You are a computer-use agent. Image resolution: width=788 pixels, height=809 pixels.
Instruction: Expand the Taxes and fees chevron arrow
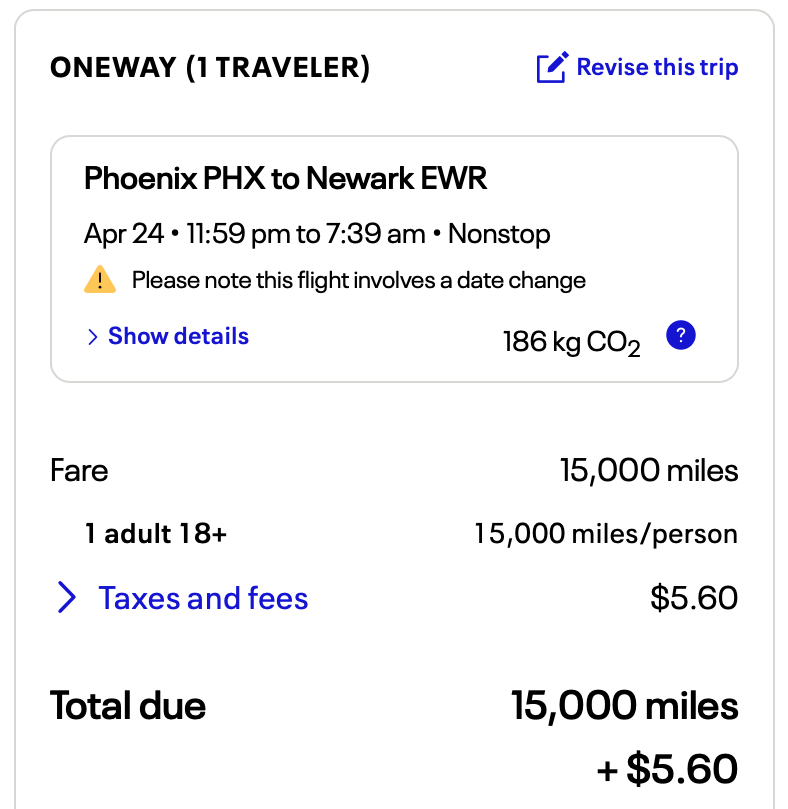coord(67,598)
